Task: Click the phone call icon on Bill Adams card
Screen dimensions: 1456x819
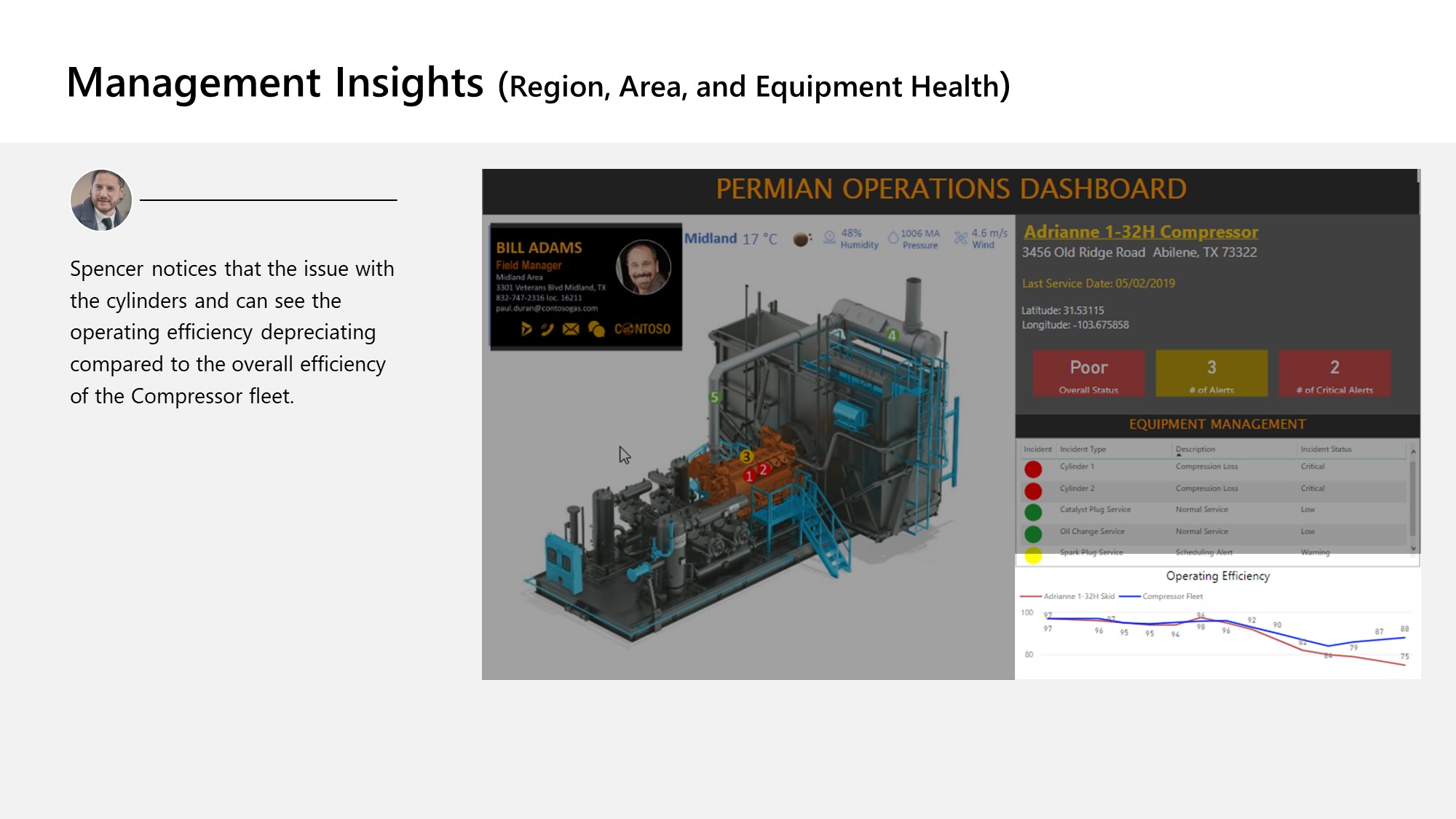Action: tap(547, 329)
